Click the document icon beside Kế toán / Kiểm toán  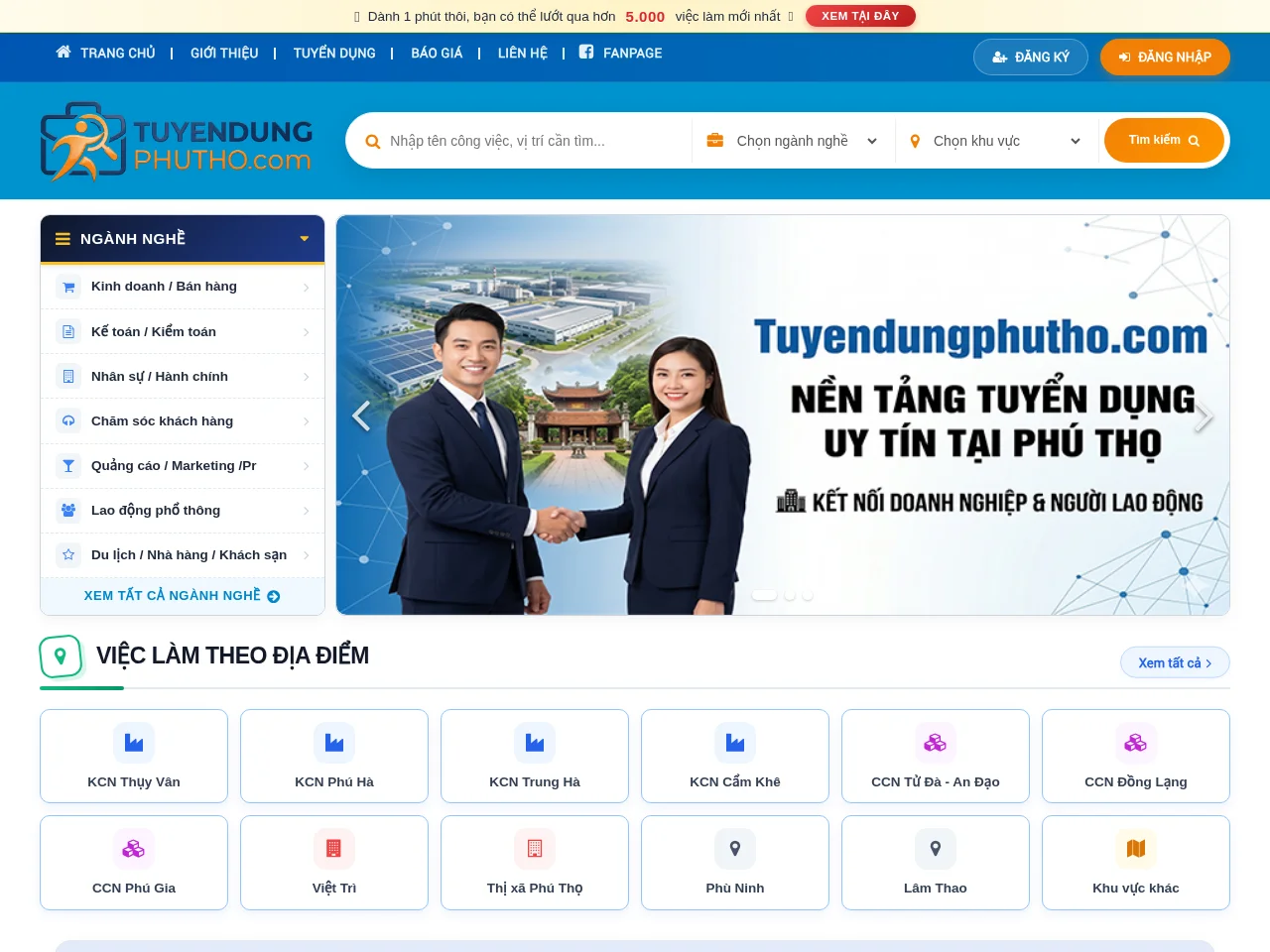tap(68, 331)
